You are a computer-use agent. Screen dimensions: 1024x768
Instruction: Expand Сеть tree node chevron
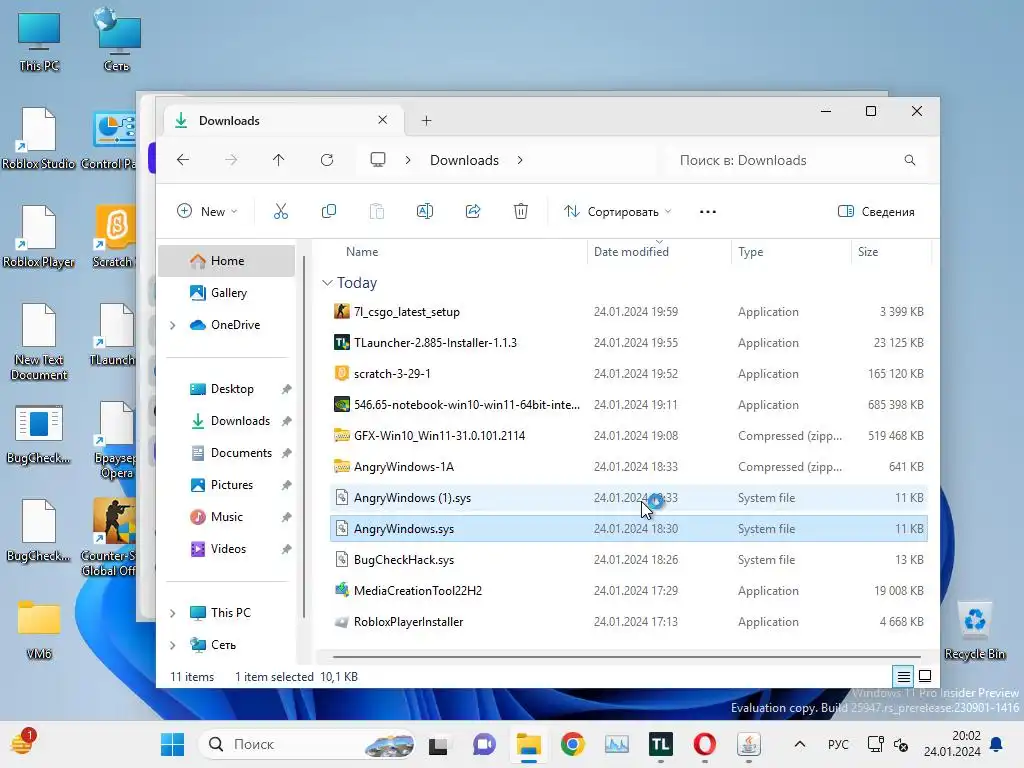(172, 645)
